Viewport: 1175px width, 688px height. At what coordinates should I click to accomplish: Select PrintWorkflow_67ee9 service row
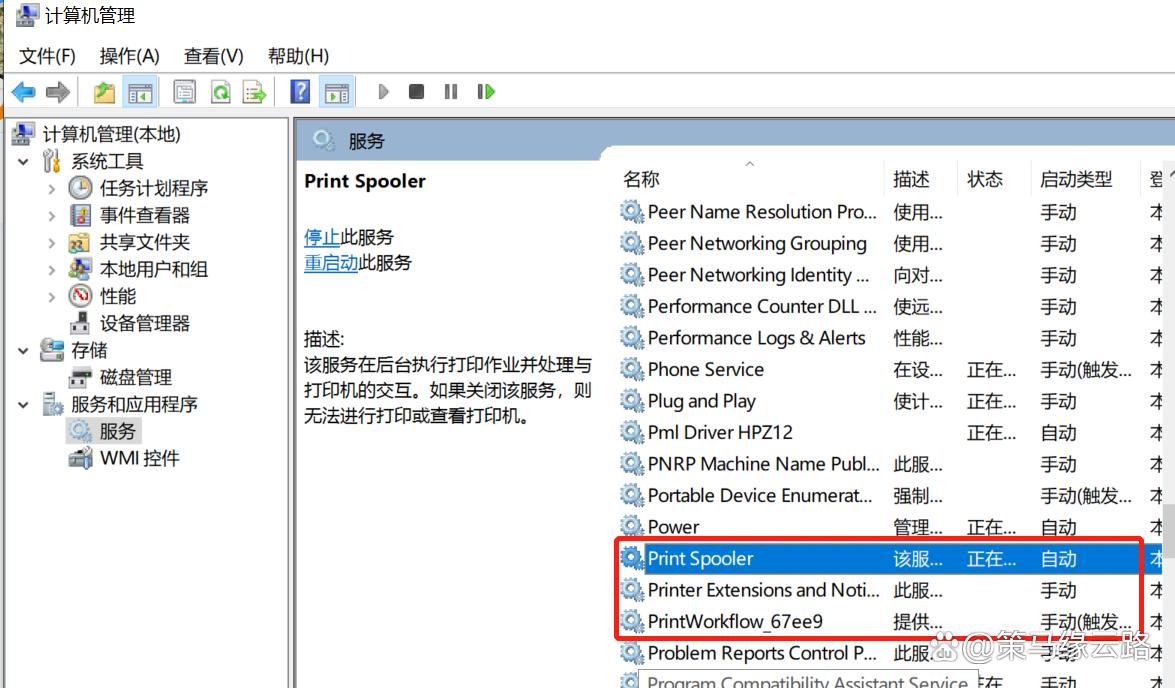[890, 621]
